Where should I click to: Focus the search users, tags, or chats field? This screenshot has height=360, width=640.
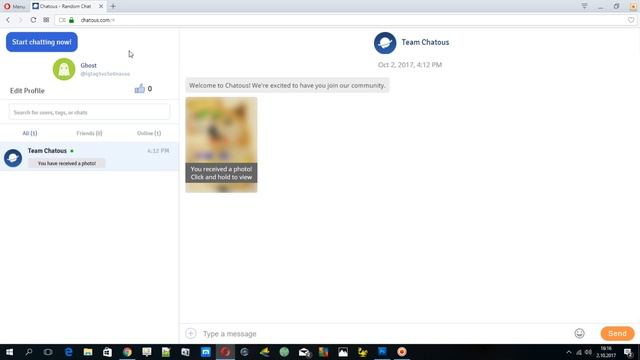click(x=89, y=112)
